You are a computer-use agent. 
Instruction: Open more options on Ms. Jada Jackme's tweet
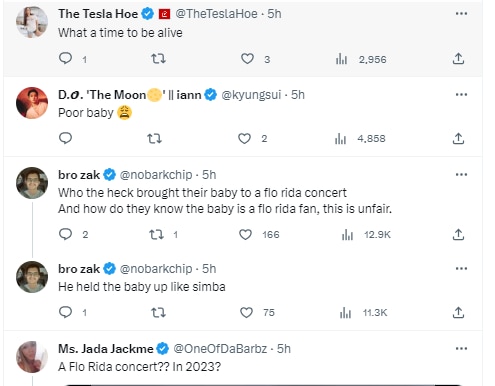coord(461,349)
